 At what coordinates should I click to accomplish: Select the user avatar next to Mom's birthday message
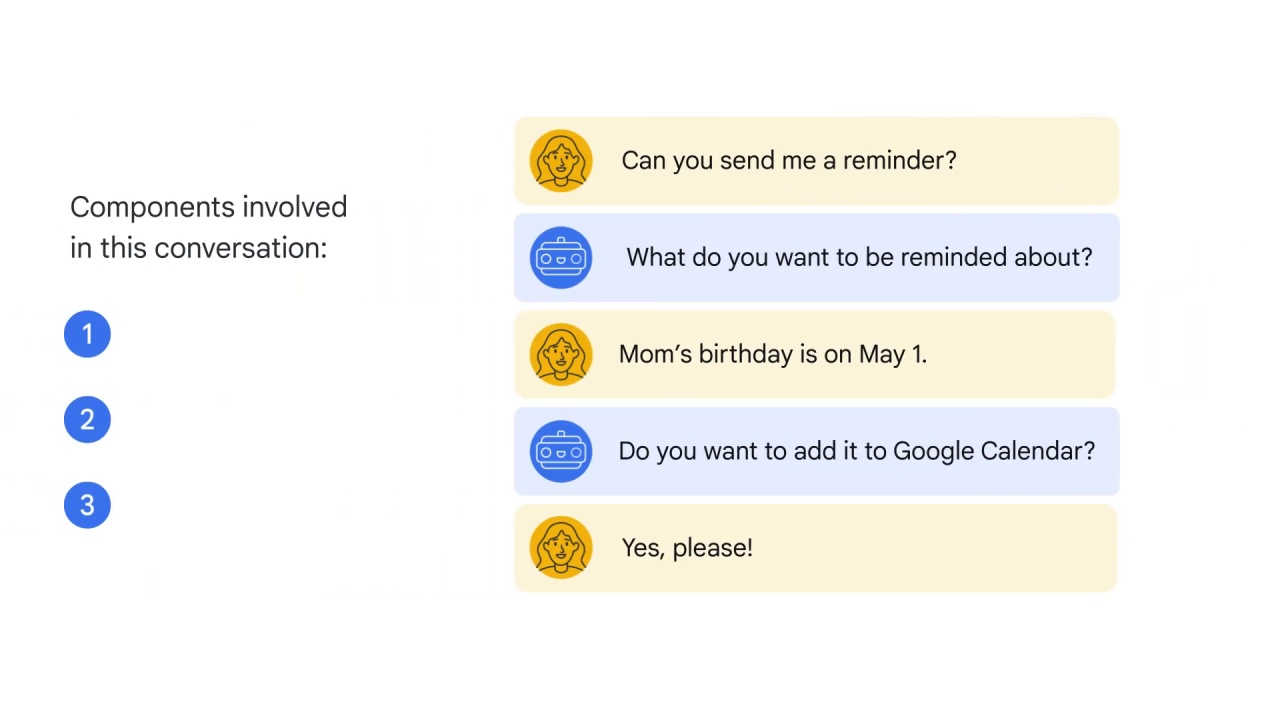click(561, 355)
